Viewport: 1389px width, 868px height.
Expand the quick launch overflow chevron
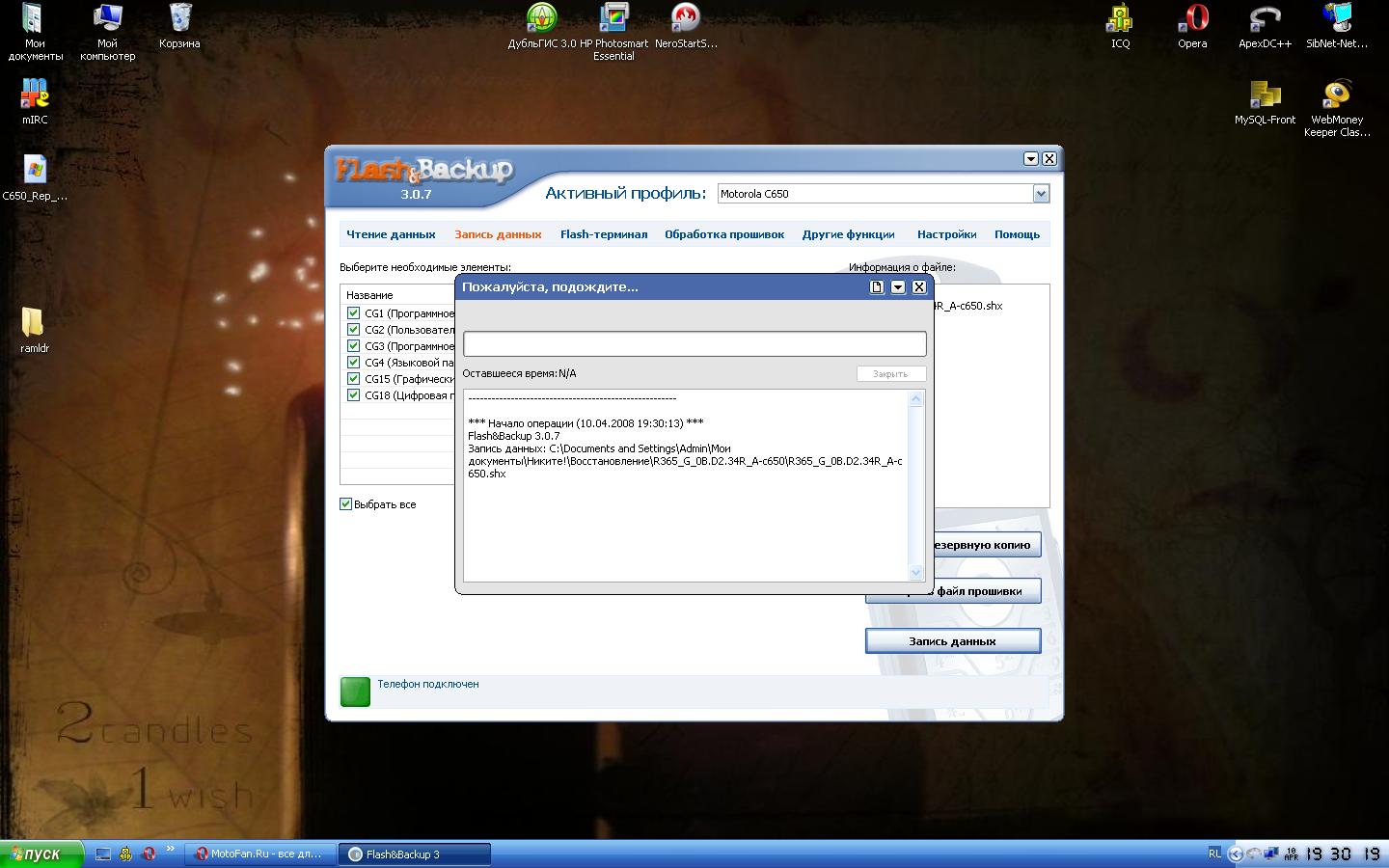pyautogui.click(x=171, y=850)
